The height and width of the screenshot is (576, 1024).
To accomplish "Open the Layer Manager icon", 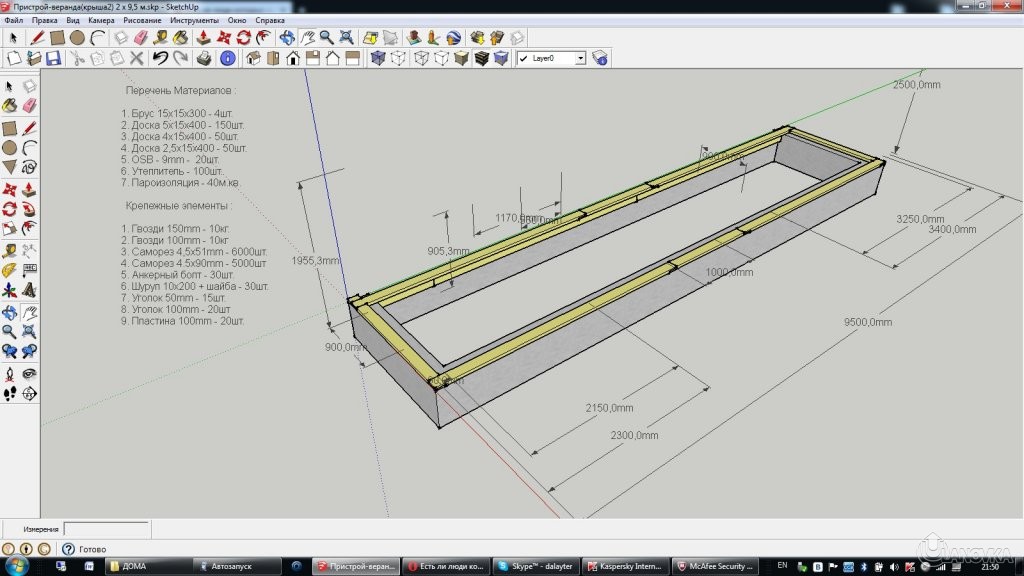I will click(600, 59).
